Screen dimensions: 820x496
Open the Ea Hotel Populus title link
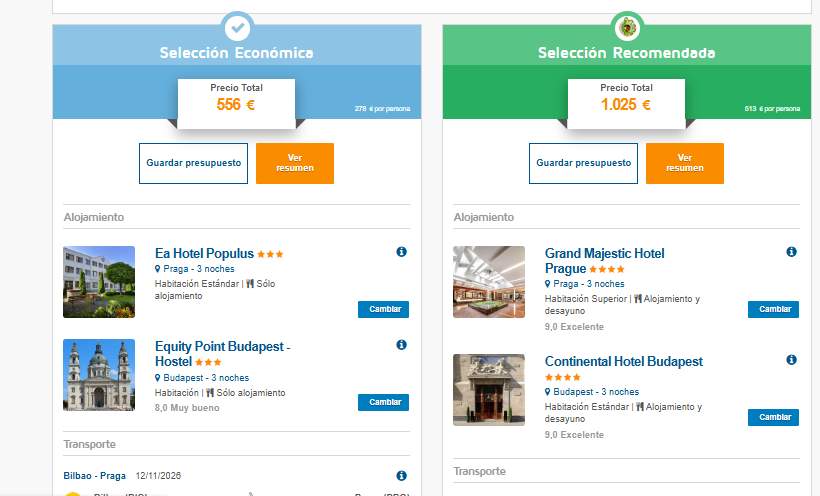(204, 253)
